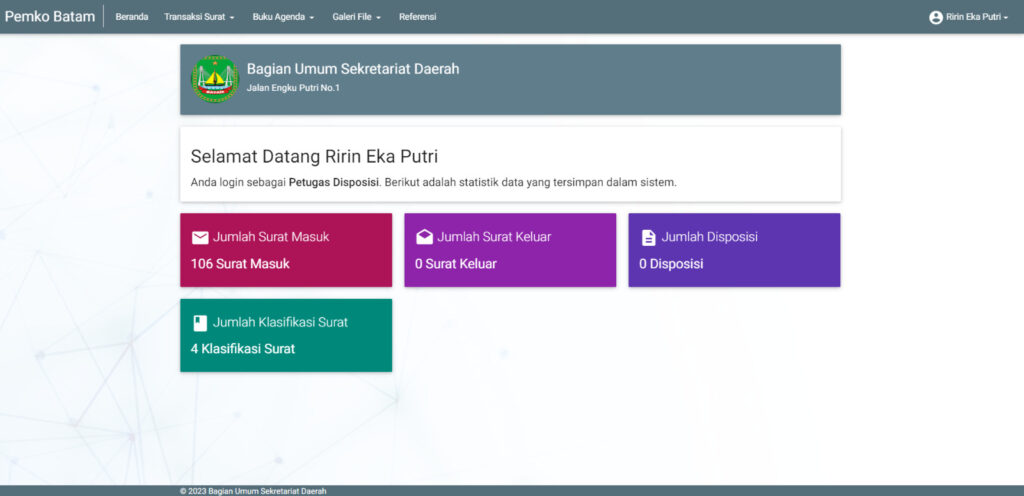Image resolution: width=1024 pixels, height=496 pixels.
Task: Select the Bagian Umum Sekretariat Daerah header title
Action: click(353, 69)
